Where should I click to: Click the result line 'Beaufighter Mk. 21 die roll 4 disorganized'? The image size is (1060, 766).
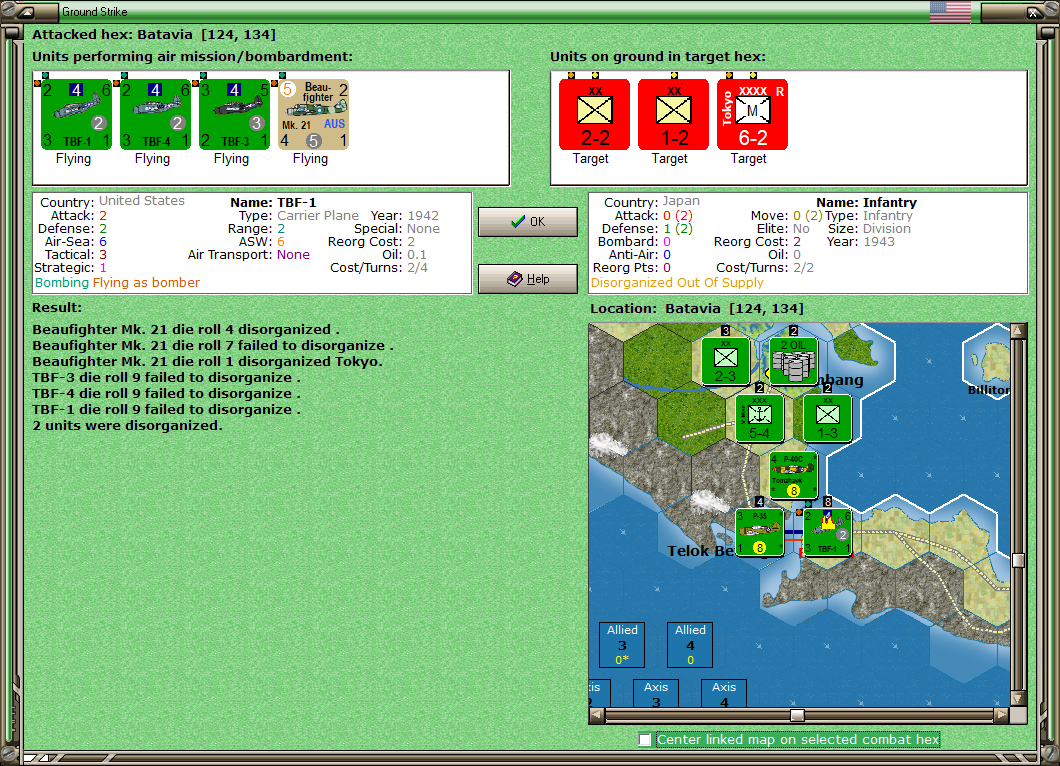[186, 329]
